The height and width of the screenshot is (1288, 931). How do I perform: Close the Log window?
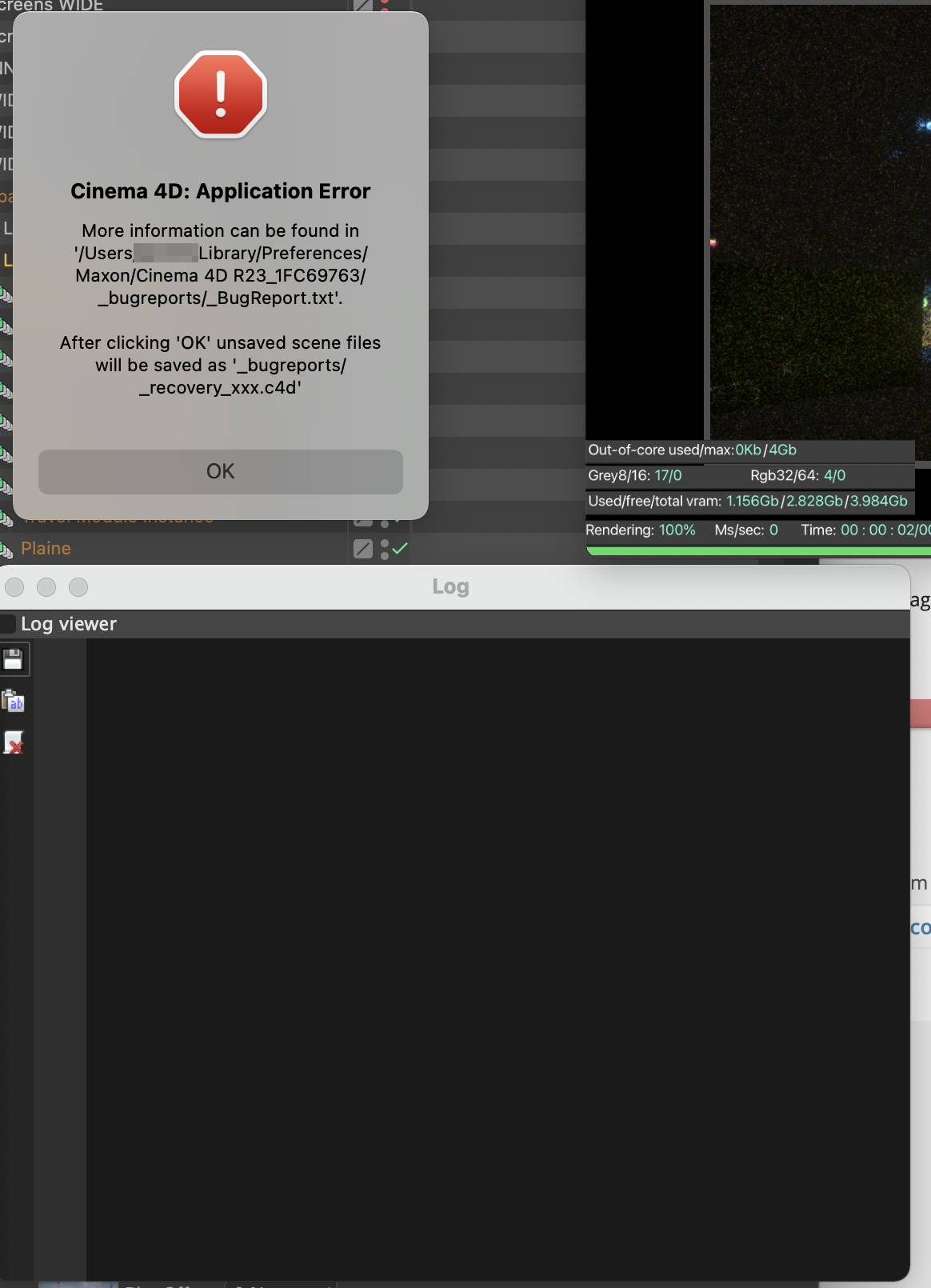14,587
